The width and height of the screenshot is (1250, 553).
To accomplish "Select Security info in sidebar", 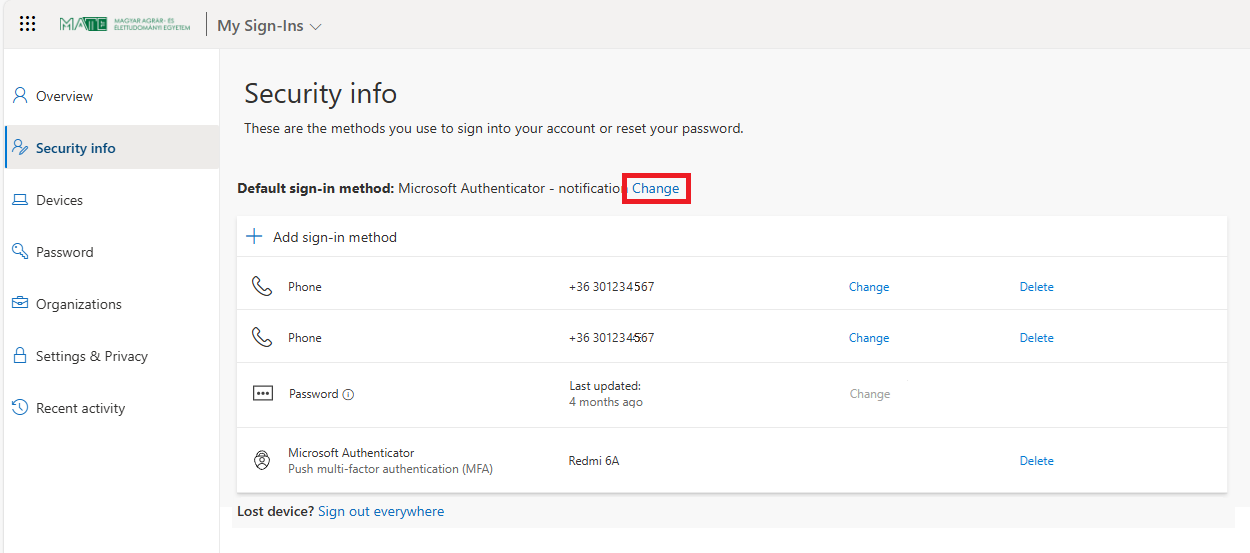I will click(x=75, y=148).
